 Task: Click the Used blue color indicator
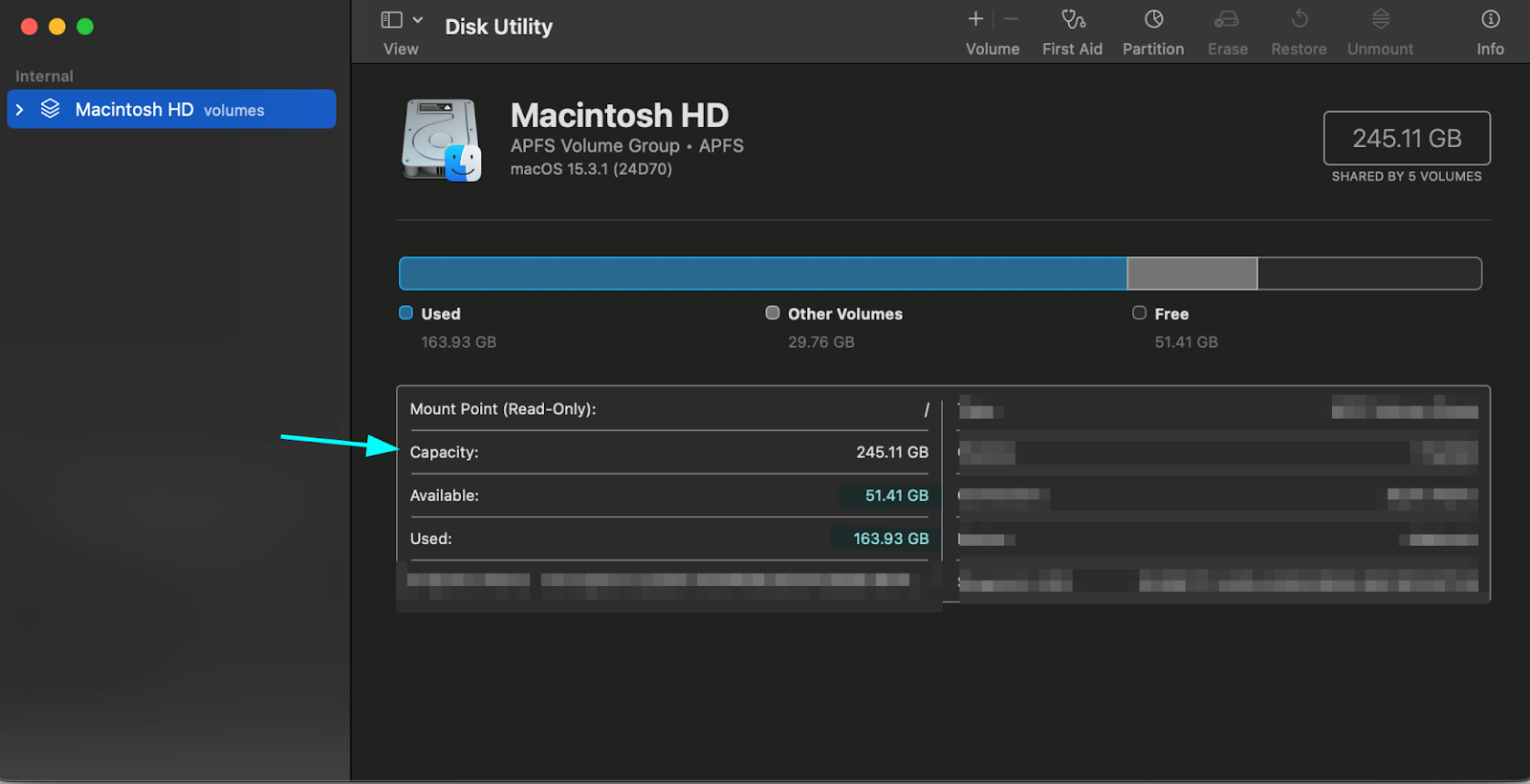click(x=405, y=313)
